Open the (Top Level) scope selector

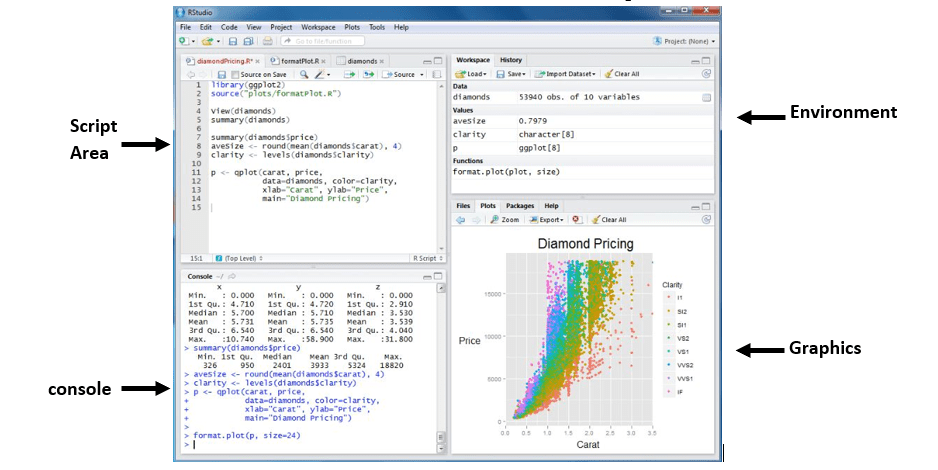coord(239,258)
